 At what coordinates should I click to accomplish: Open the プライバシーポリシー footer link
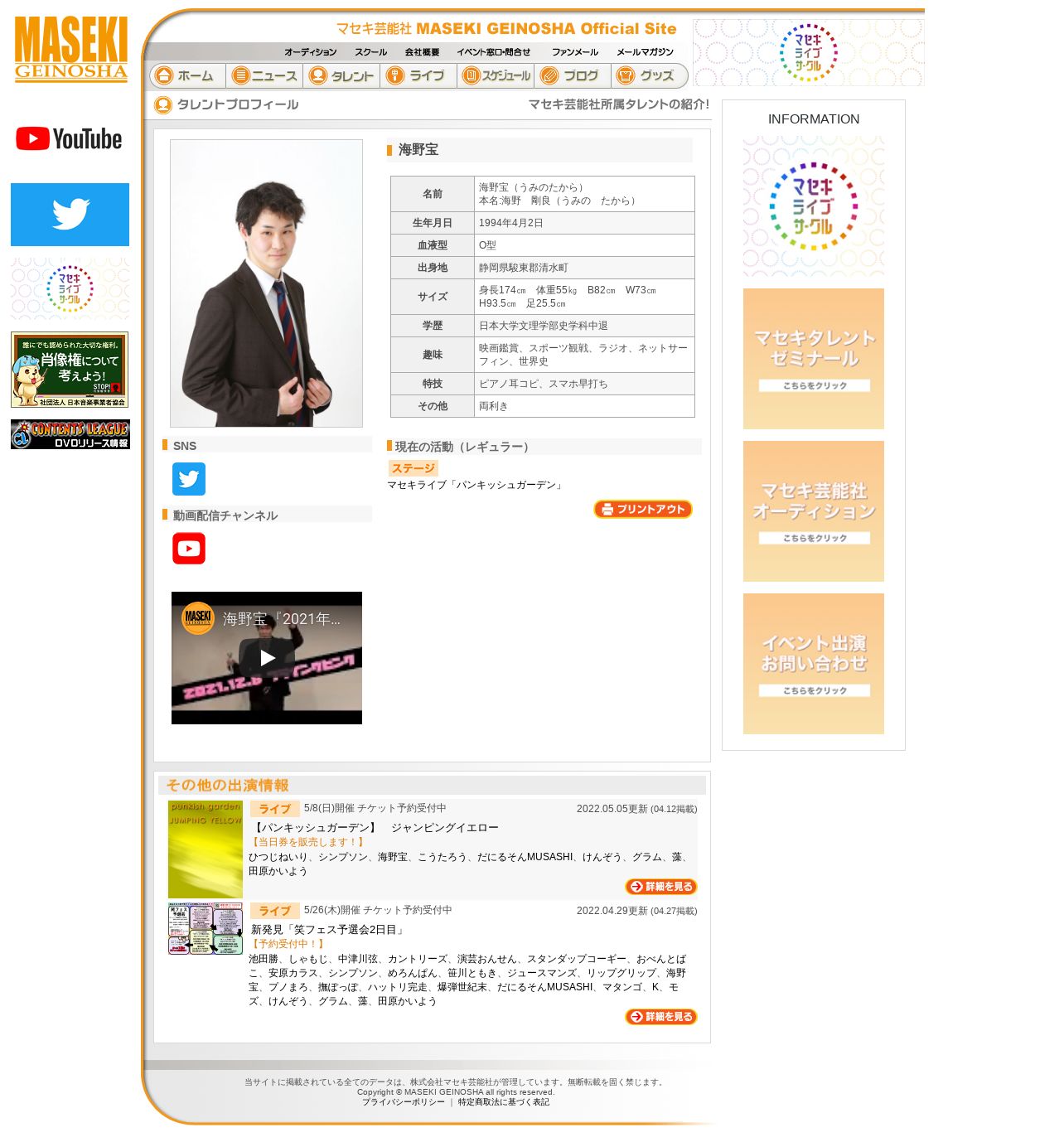404,1102
